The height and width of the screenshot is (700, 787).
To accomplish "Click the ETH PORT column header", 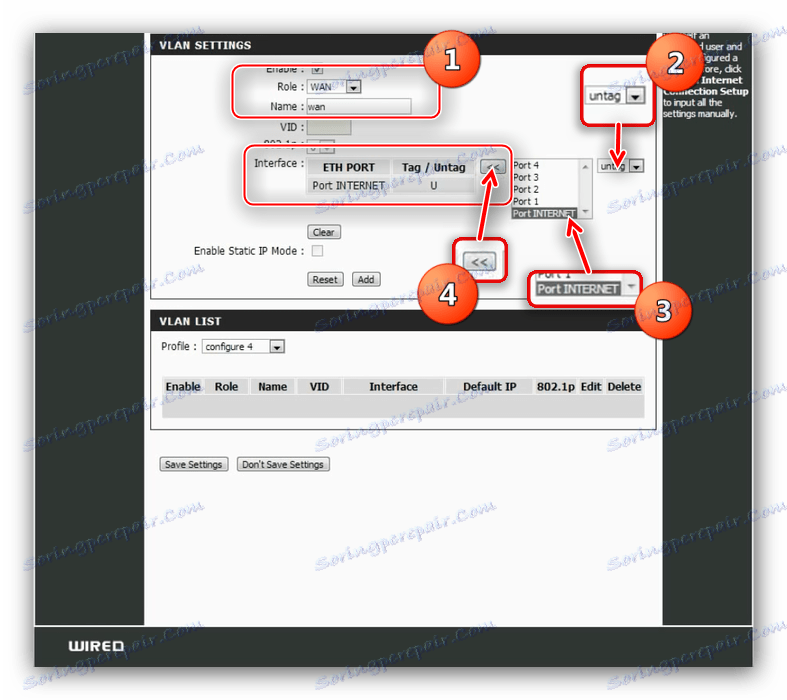I will pos(348,167).
